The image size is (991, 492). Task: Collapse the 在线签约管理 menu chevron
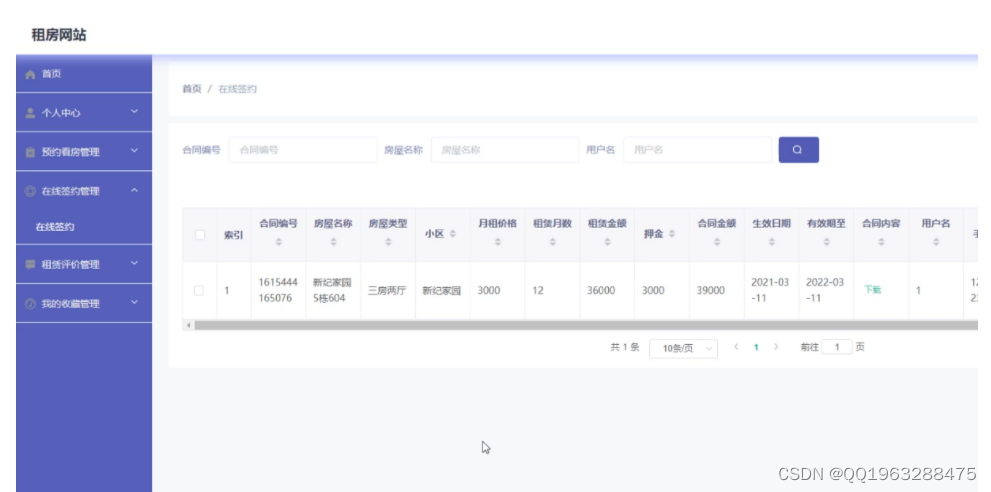coord(134,190)
